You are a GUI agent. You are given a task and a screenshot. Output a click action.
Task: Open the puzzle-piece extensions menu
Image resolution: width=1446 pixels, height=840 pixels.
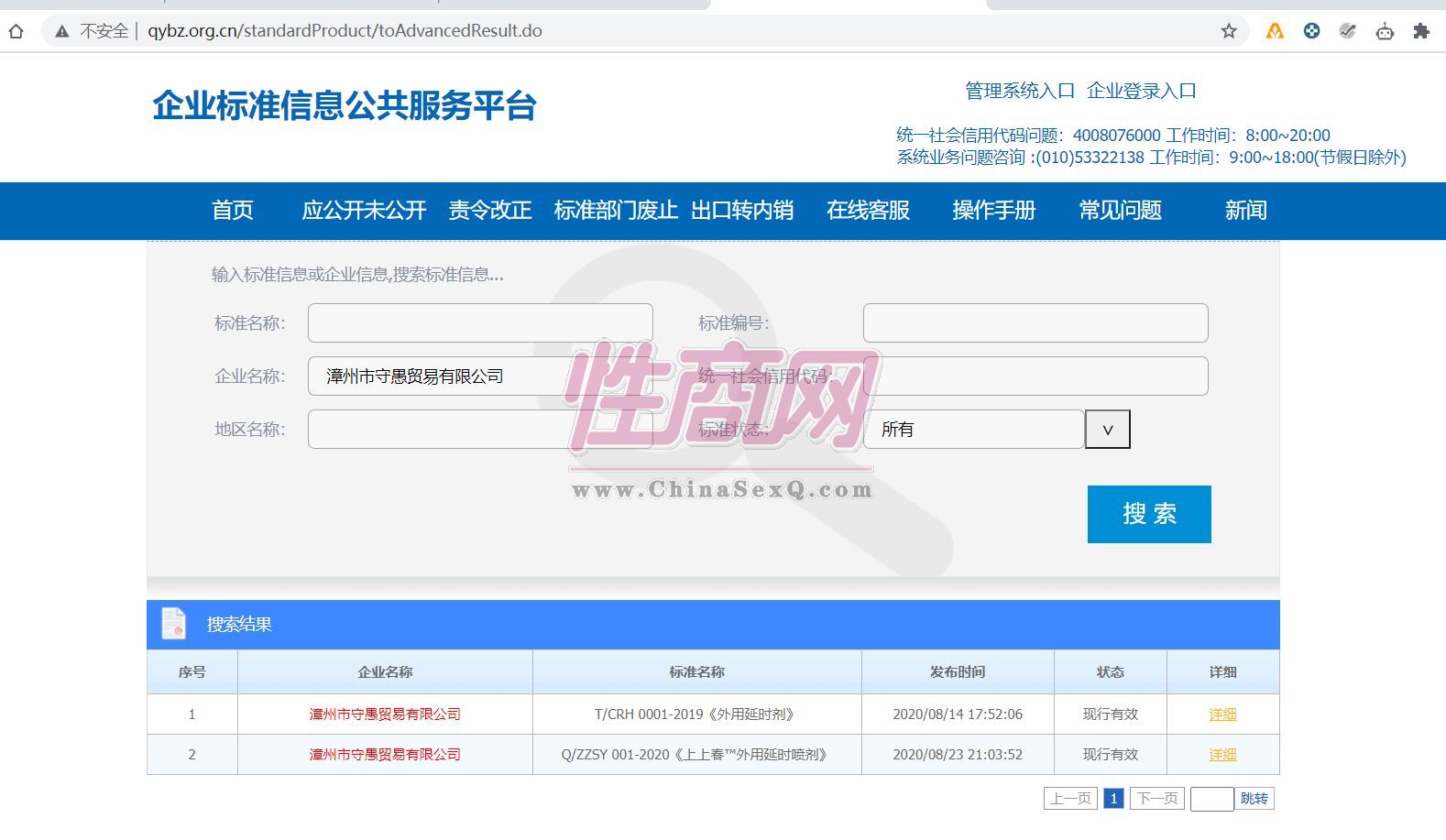[1421, 31]
